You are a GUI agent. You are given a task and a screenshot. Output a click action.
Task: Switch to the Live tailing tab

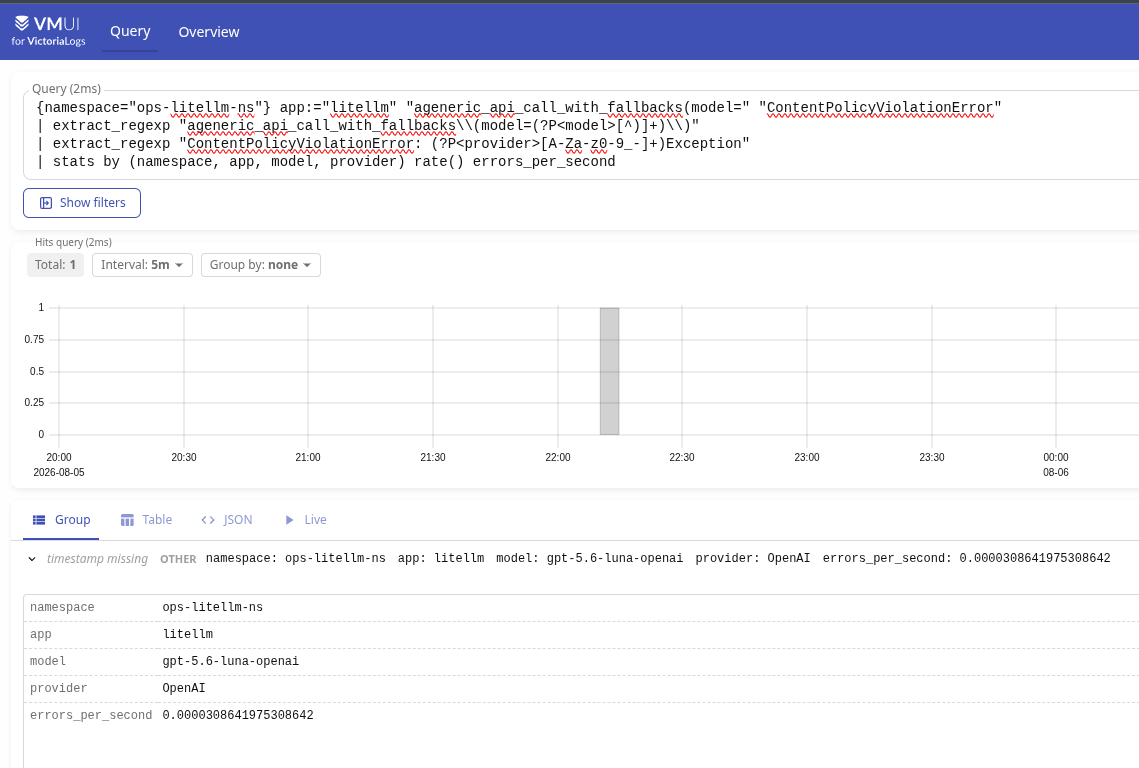pyautogui.click(x=305, y=520)
